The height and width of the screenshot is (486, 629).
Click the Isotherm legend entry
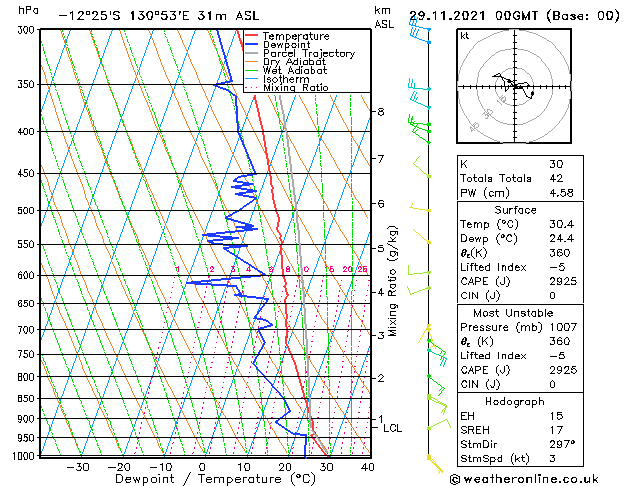(277, 79)
